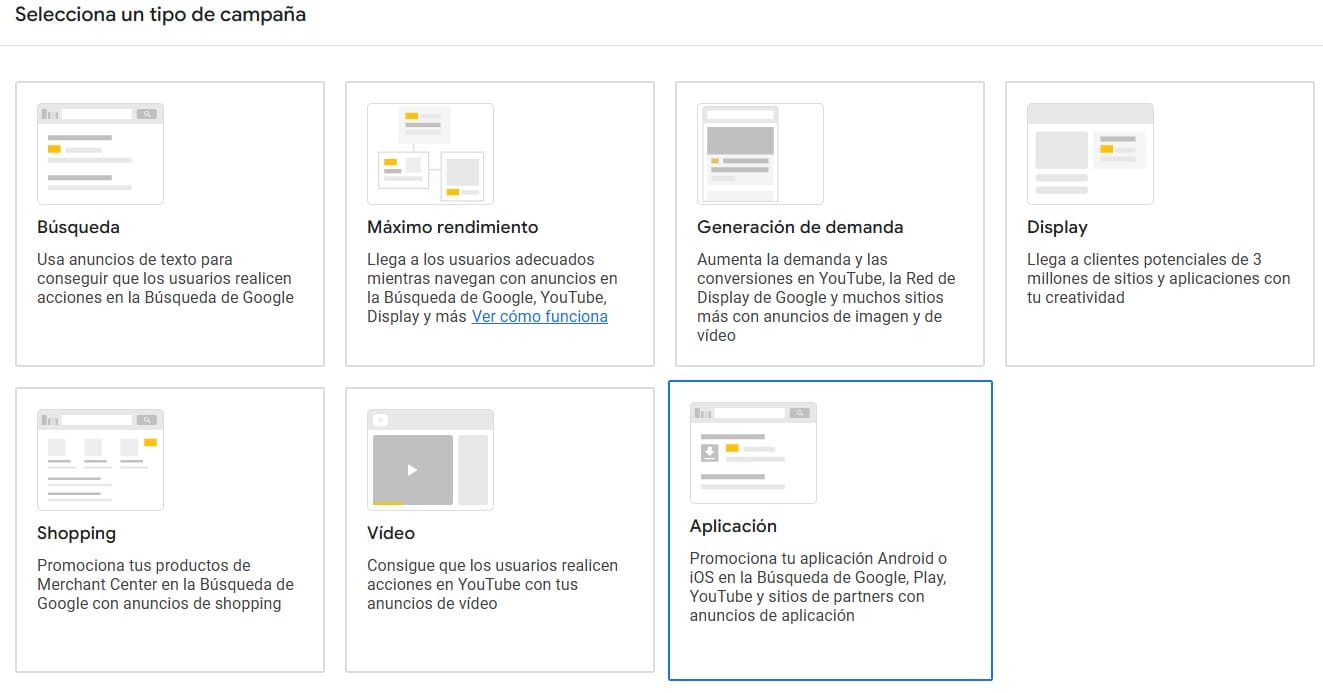Click the Máximo rendimiento thumbnail illustration
The image size is (1323, 693).
pos(430,153)
